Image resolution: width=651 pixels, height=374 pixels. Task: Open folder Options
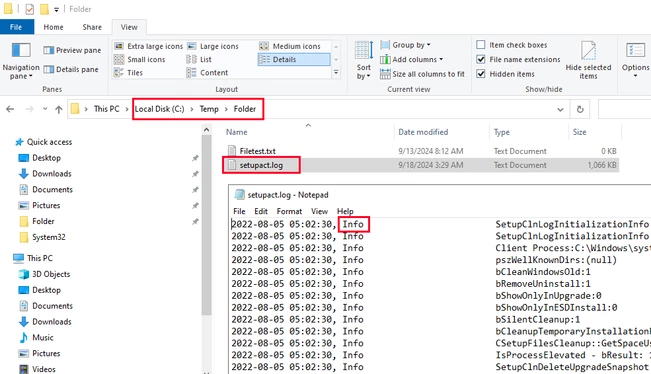[x=635, y=61]
